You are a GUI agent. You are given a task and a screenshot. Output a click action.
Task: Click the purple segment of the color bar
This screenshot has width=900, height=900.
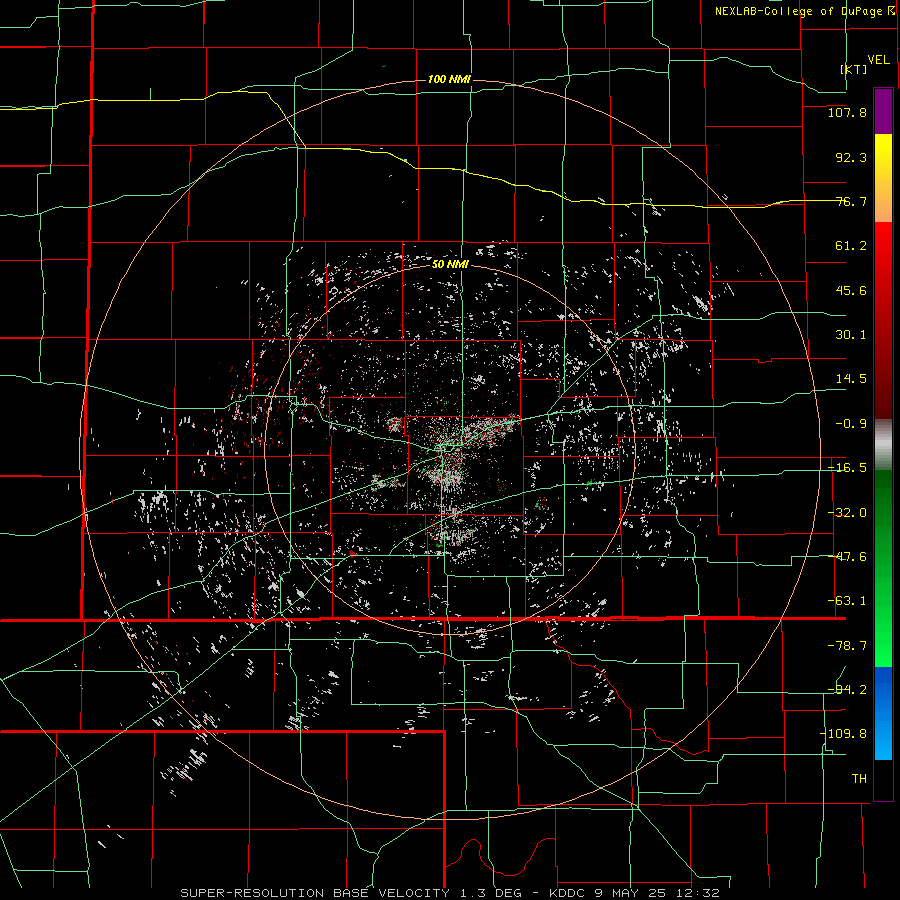(x=883, y=111)
